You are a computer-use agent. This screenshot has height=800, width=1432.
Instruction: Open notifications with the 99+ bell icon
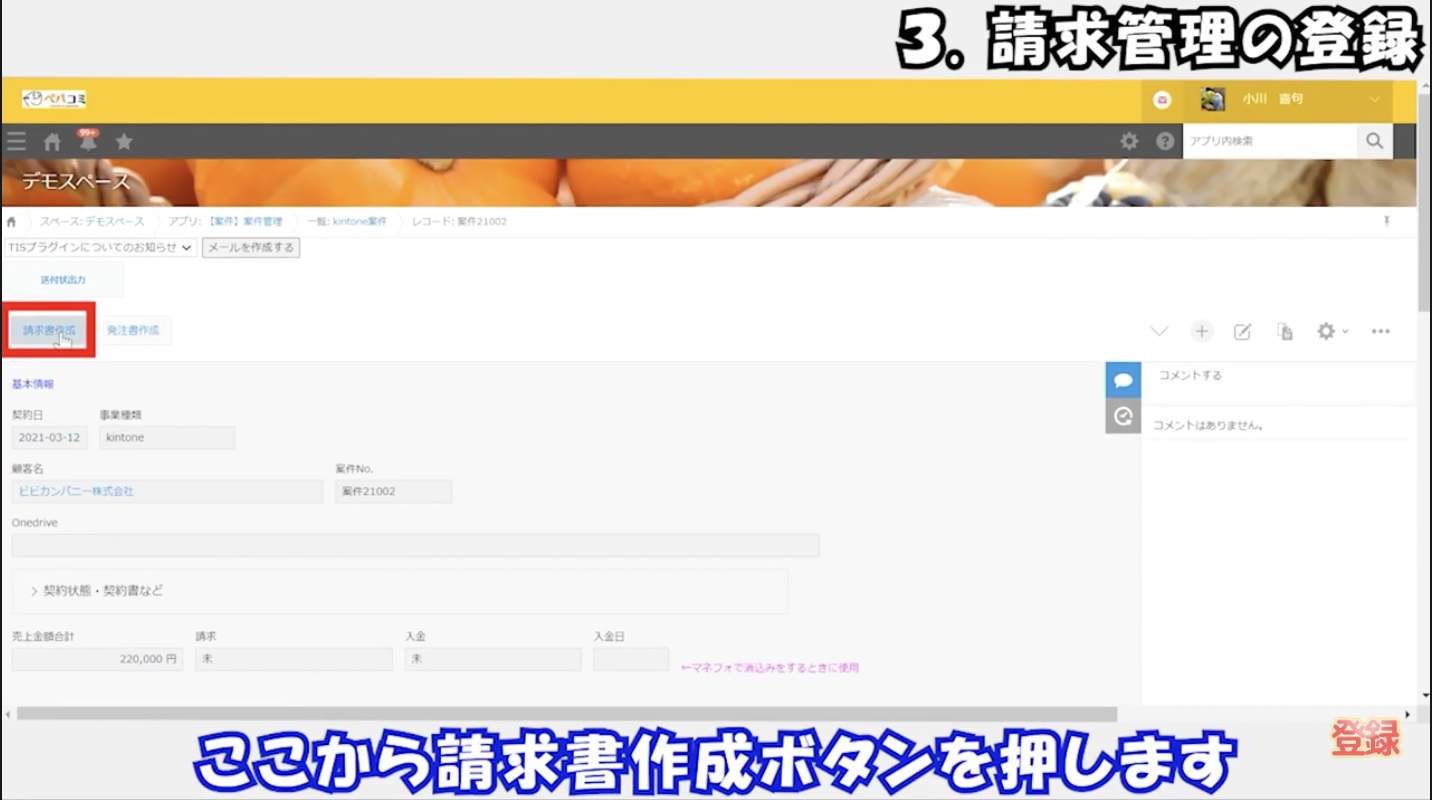(88, 141)
